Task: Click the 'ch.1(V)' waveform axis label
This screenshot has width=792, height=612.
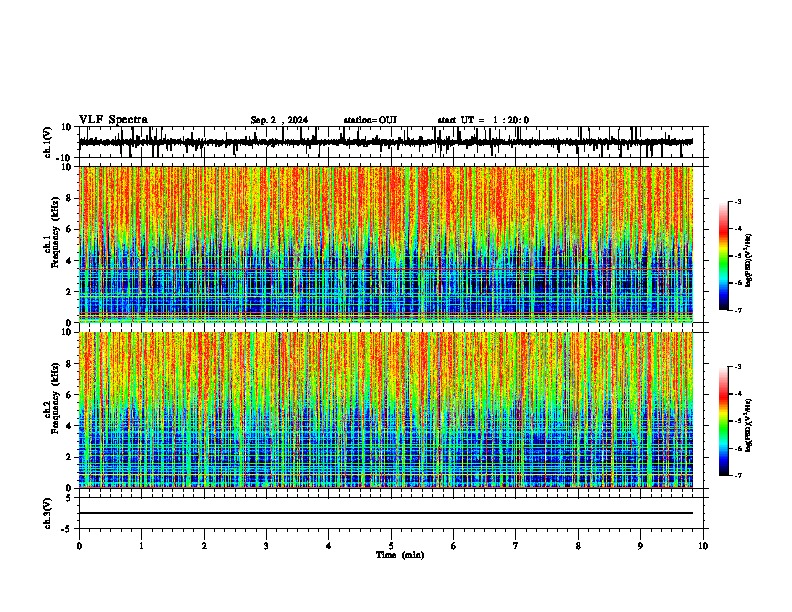Action: (x=48, y=142)
